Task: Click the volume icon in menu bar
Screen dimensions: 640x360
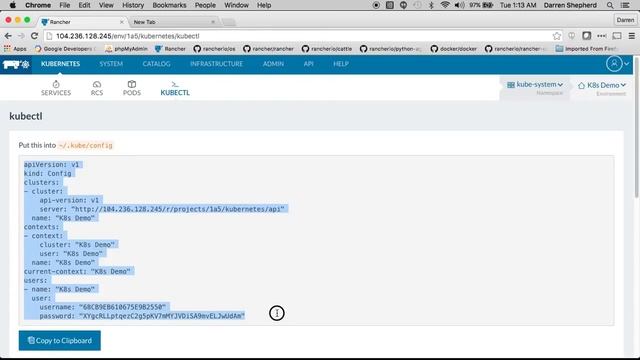Action: (459, 5)
